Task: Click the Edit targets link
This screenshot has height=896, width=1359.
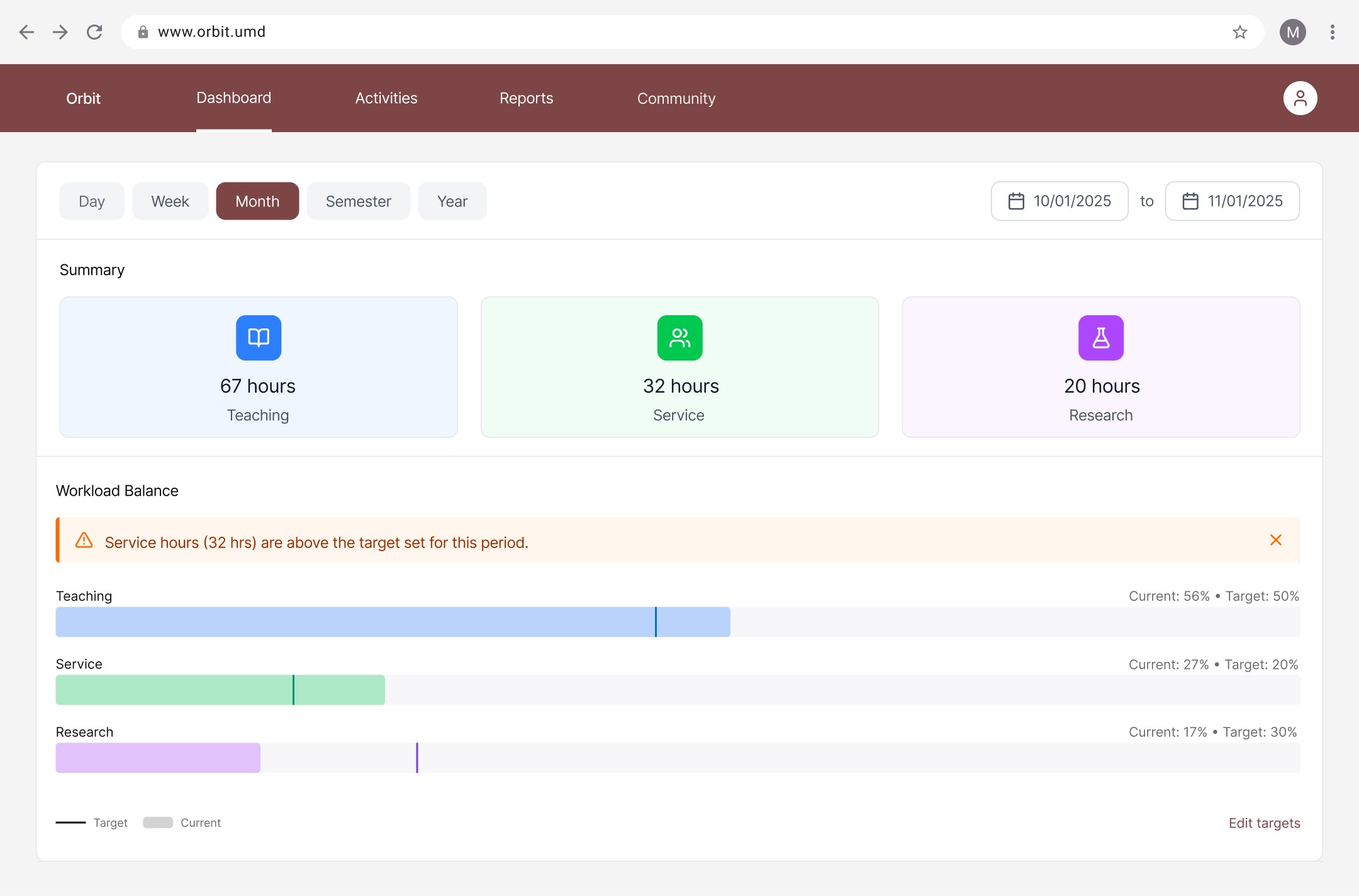Action: click(x=1264, y=823)
